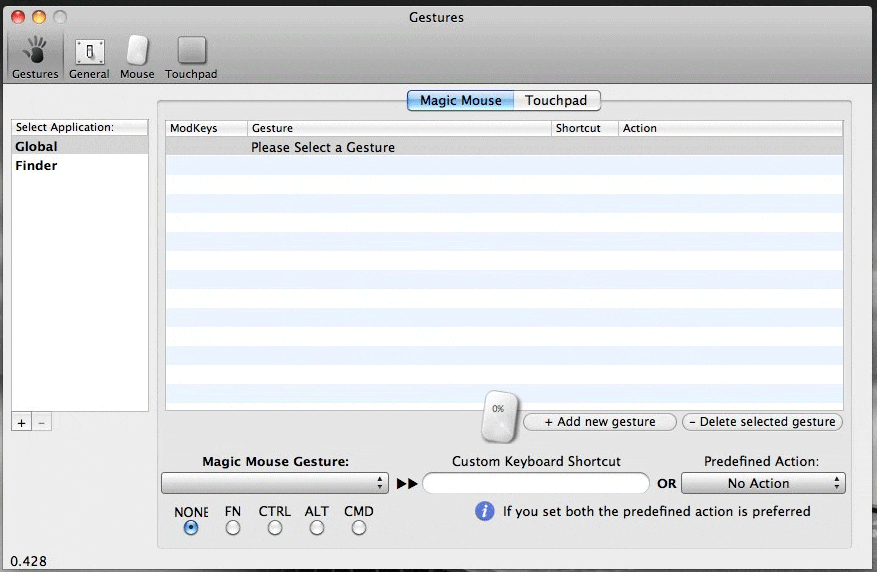Screen dimensions: 877x572
Task: Select the FN modifier radio button
Action: tap(233, 528)
